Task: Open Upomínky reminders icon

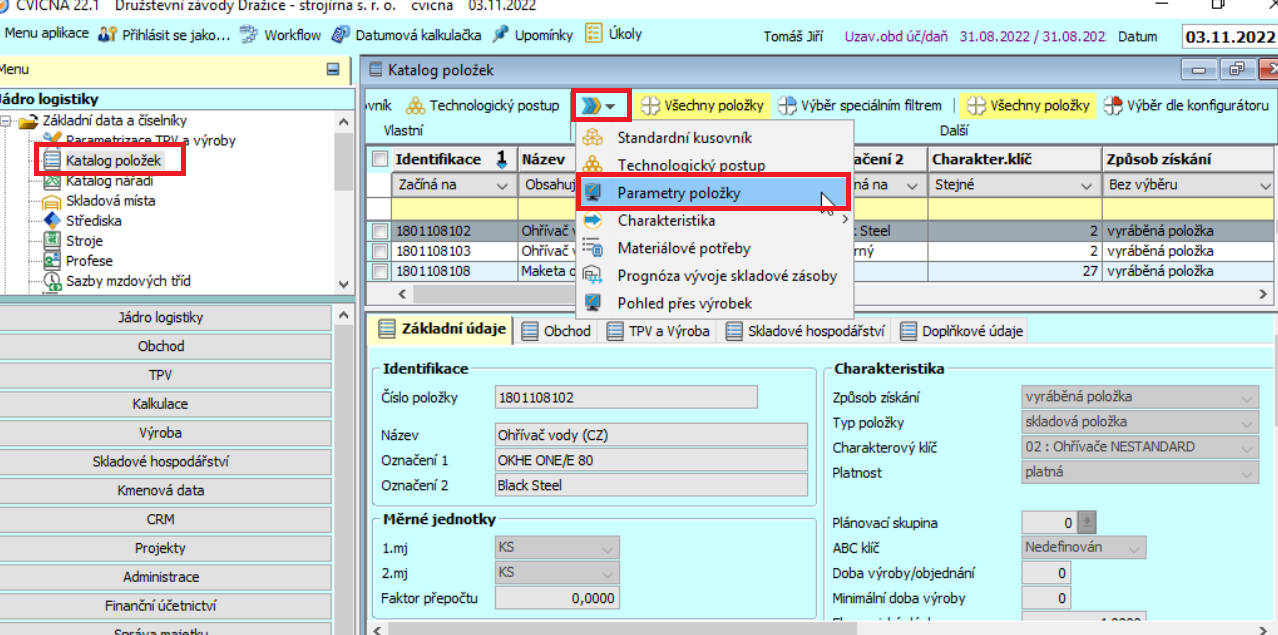Action: click(499, 35)
